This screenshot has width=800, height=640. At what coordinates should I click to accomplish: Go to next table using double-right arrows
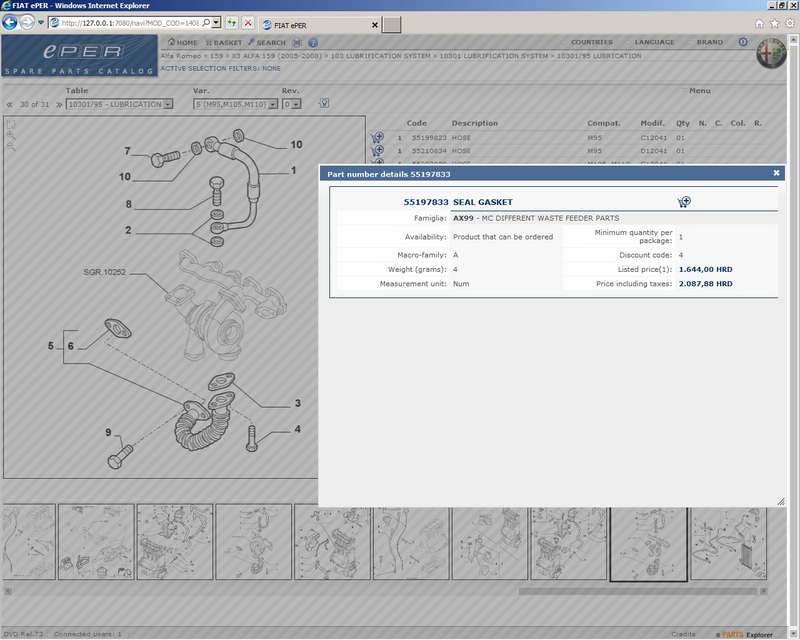point(56,104)
